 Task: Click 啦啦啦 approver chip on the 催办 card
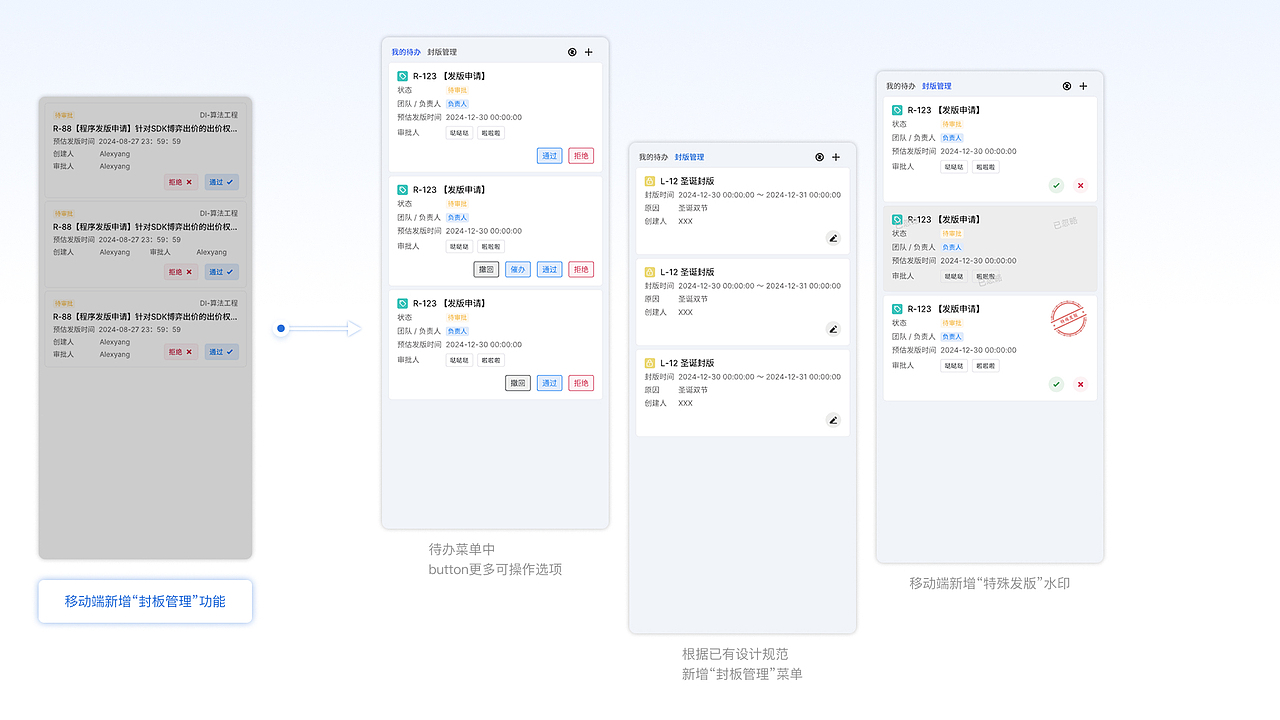tap(490, 246)
